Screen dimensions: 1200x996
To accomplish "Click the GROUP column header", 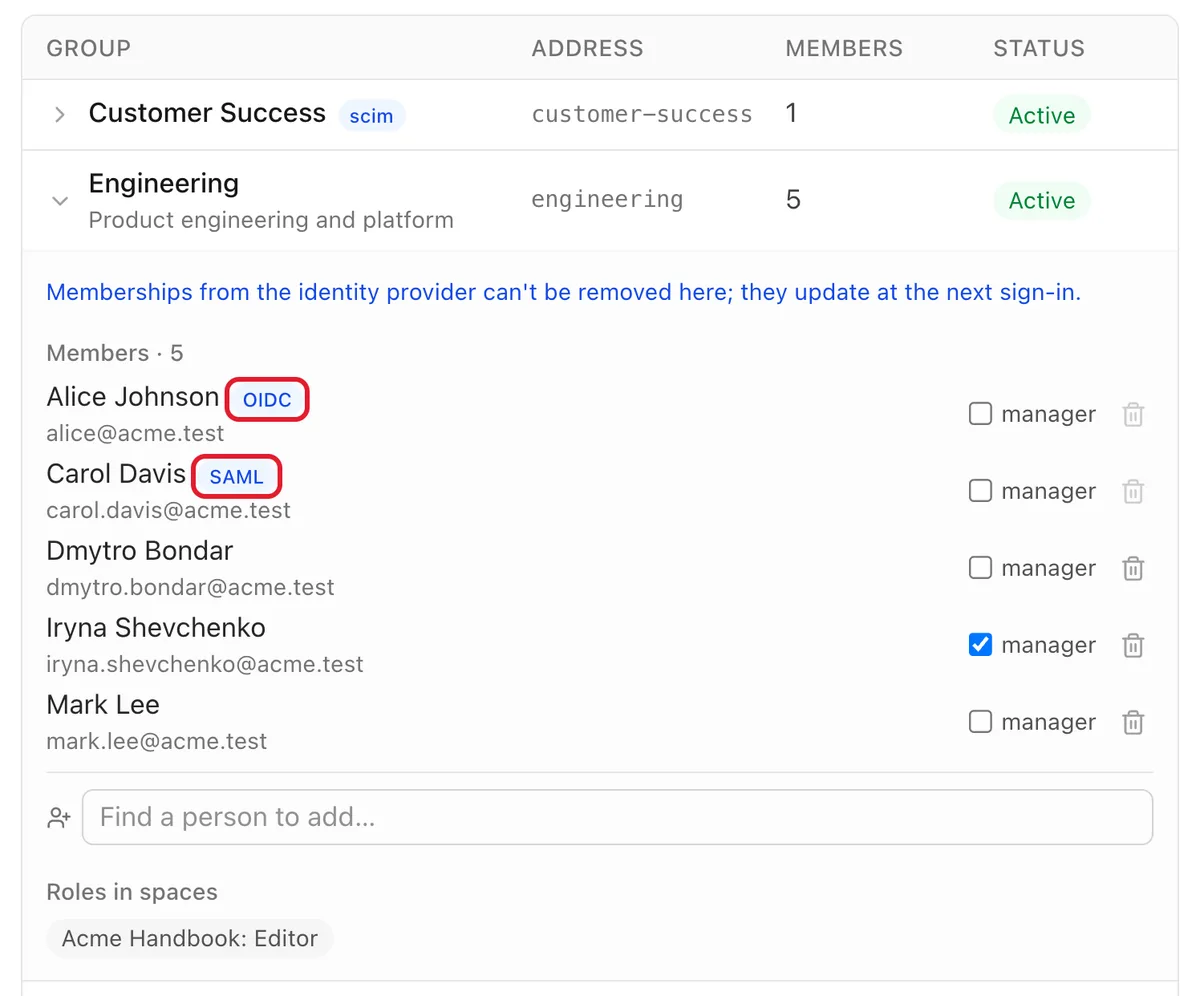I will pyautogui.click(x=89, y=48).
